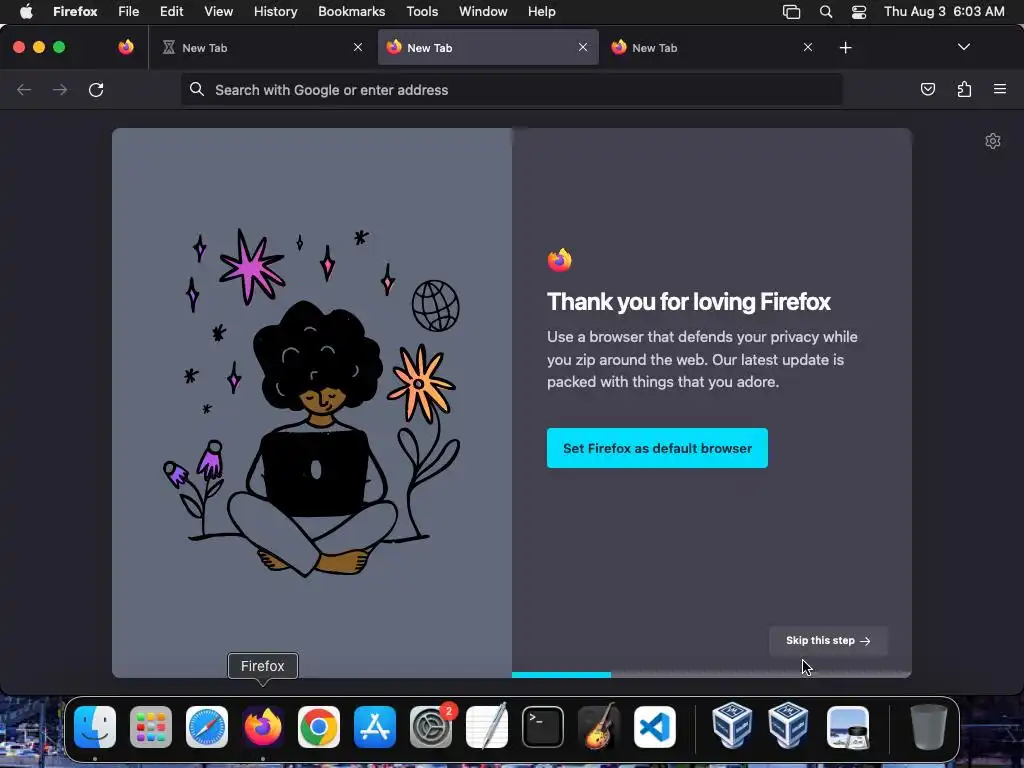Close the last New Tab
The width and height of the screenshot is (1024, 768).
(x=808, y=47)
